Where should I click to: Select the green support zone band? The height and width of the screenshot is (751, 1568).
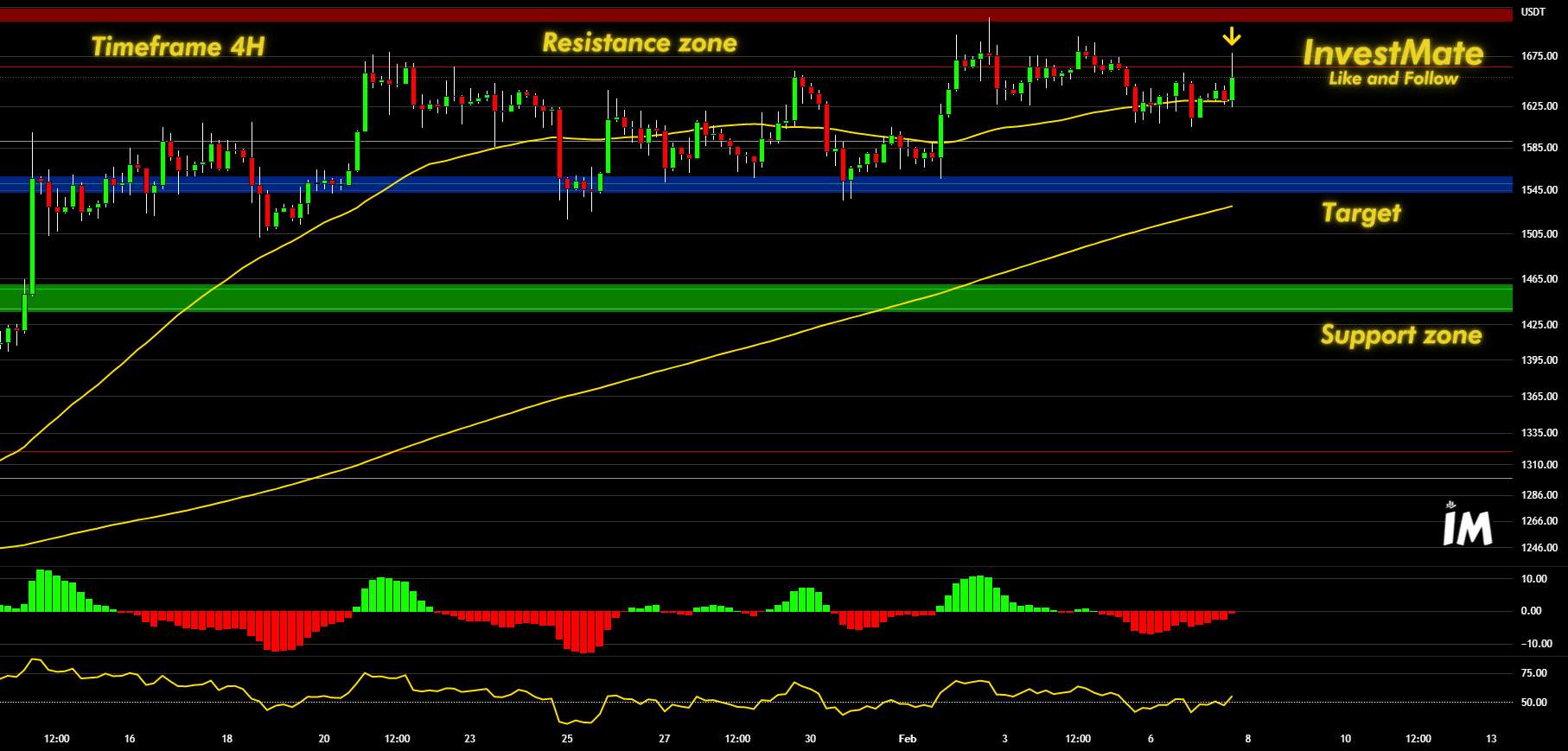[x=756, y=297]
